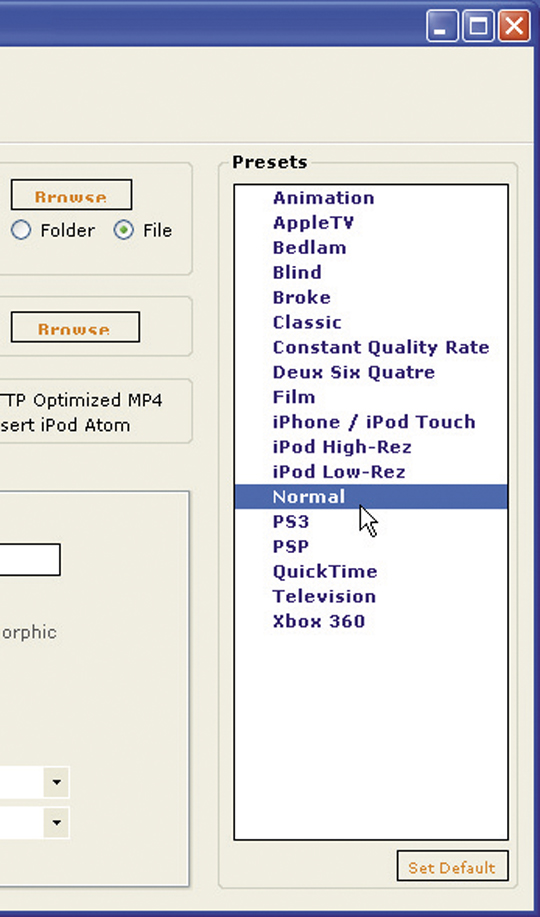540x917 pixels.
Task: Pick the Classic preset
Action: tap(307, 322)
